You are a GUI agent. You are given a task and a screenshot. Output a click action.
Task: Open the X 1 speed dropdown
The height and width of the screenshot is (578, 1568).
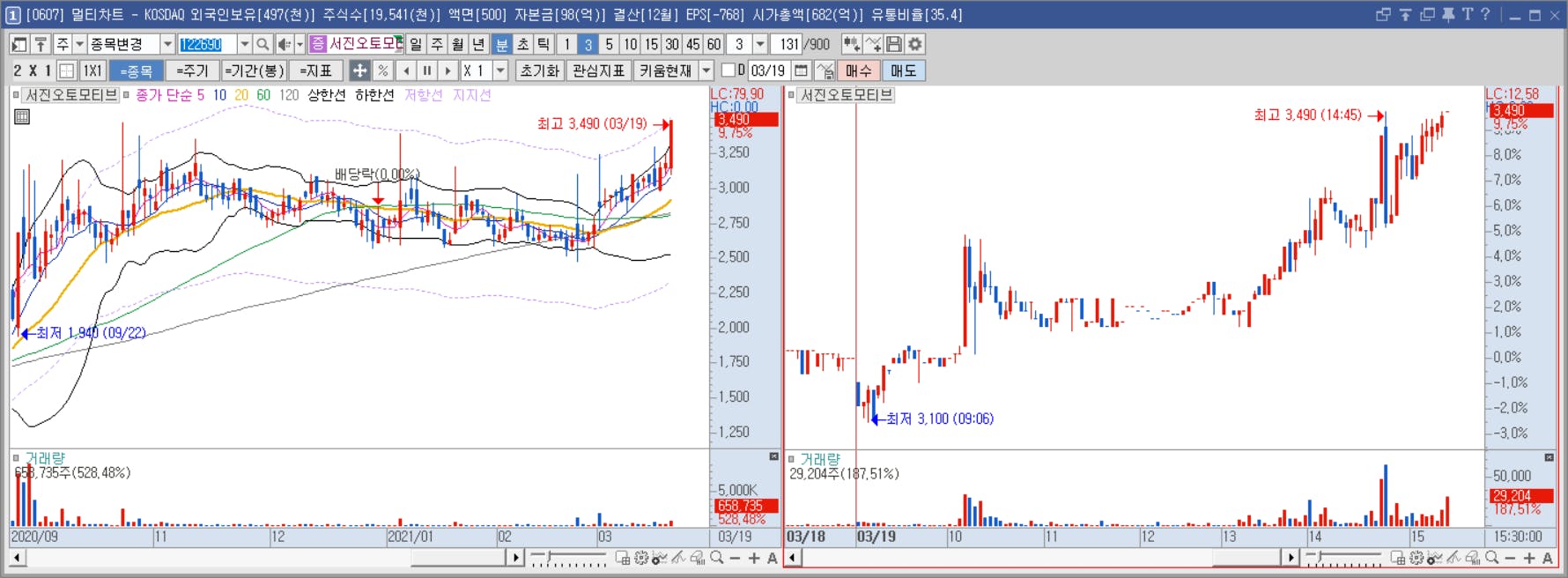pyautogui.click(x=500, y=70)
